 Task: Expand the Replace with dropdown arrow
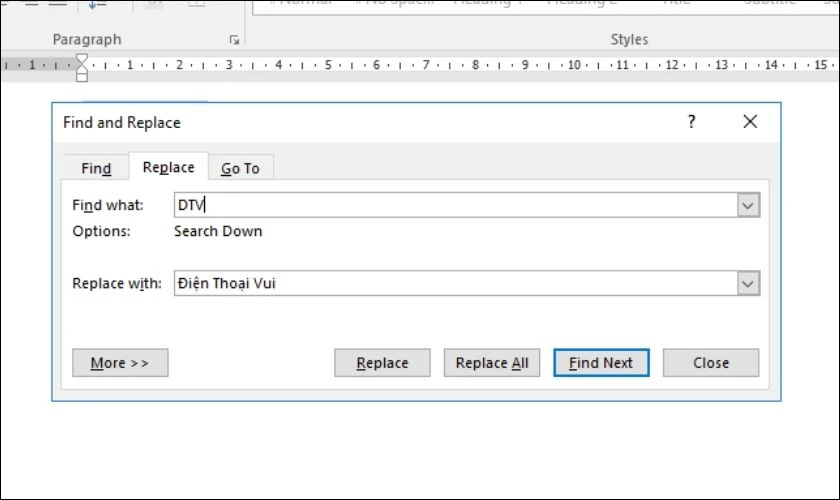[748, 283]
